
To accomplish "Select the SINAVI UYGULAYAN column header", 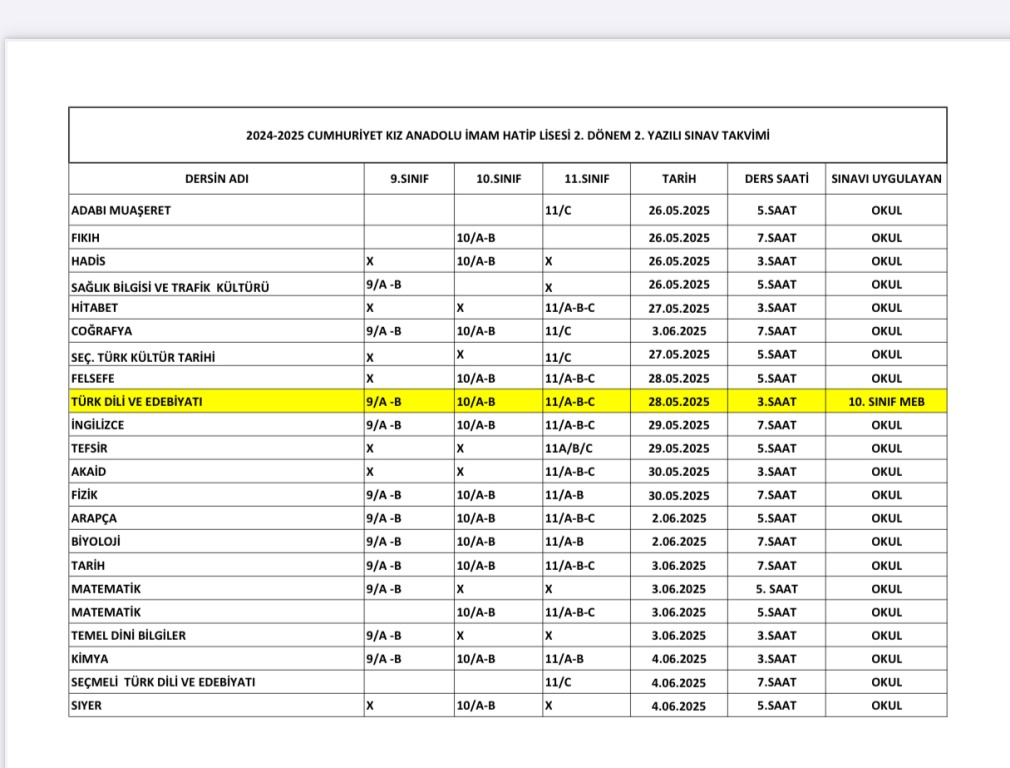I will point(886,179).
